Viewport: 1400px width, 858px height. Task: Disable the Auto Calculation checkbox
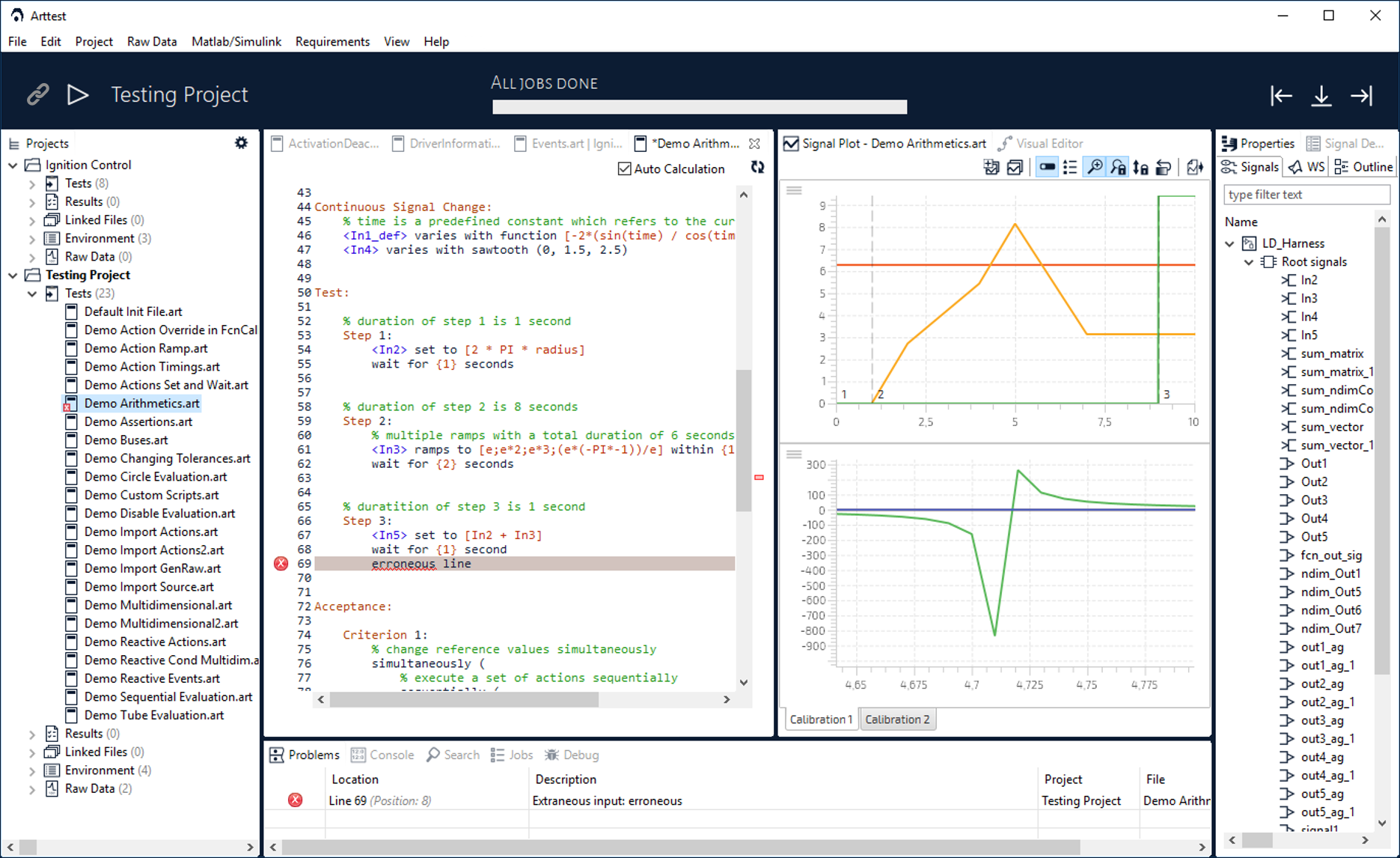[x=626, y=168]
